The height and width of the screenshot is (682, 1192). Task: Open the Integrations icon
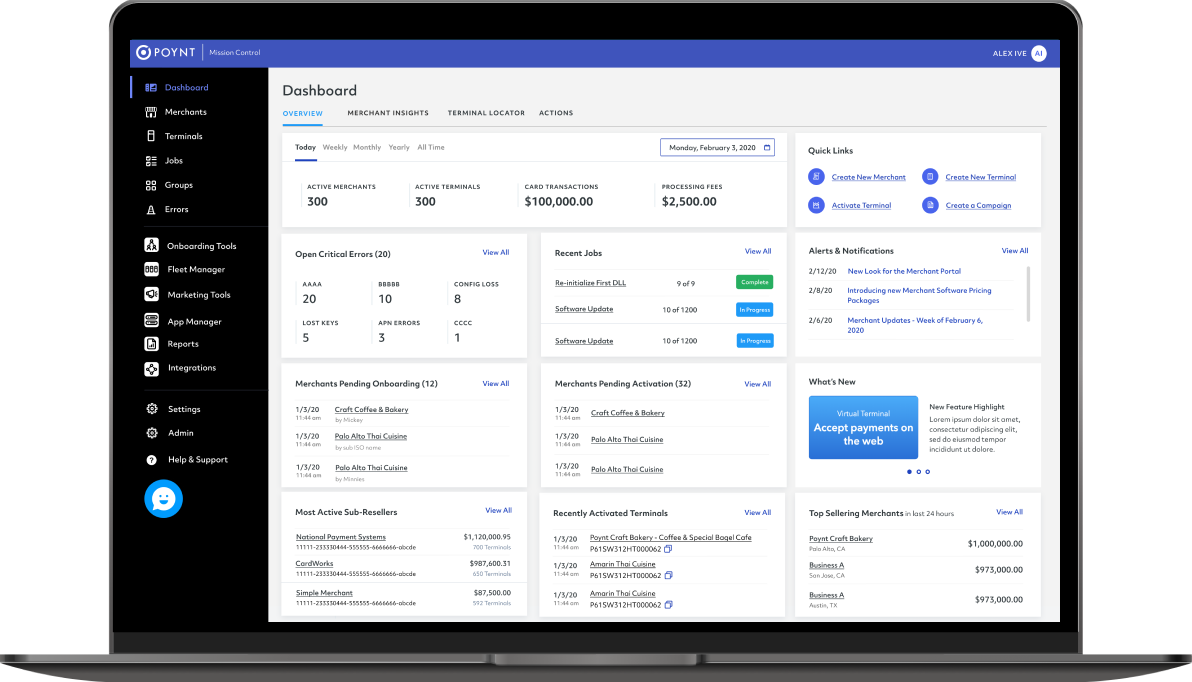click(x=151, y=369)
